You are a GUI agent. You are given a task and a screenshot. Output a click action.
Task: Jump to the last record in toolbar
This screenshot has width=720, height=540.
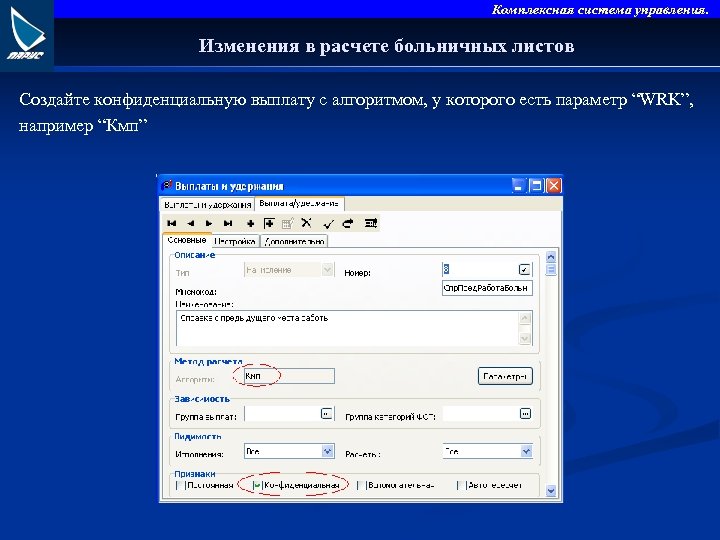coord(228,224)
